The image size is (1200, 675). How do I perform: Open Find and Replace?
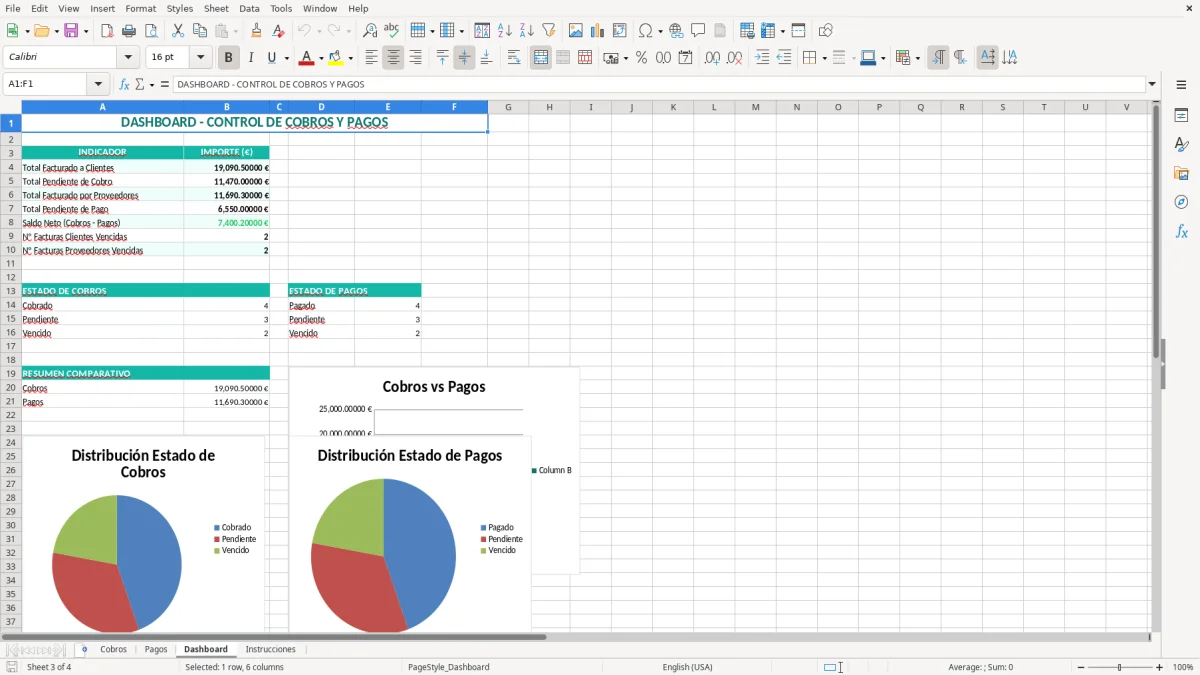pos(370,31)
